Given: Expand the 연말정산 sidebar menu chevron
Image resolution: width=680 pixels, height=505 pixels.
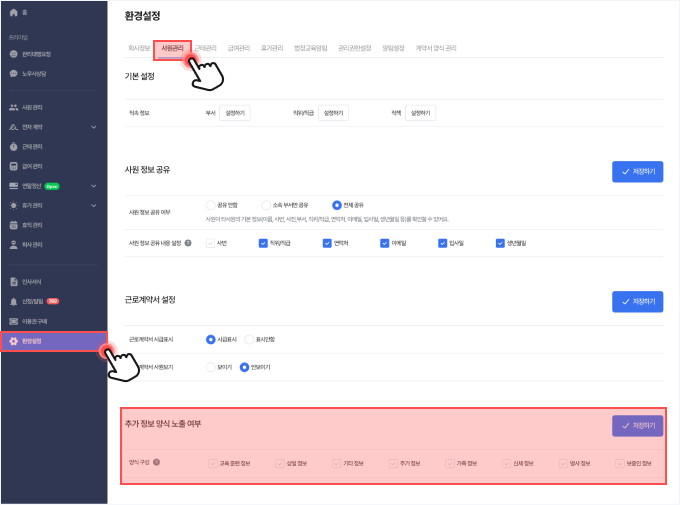Looking at the screenshot, I should [93, 186].
